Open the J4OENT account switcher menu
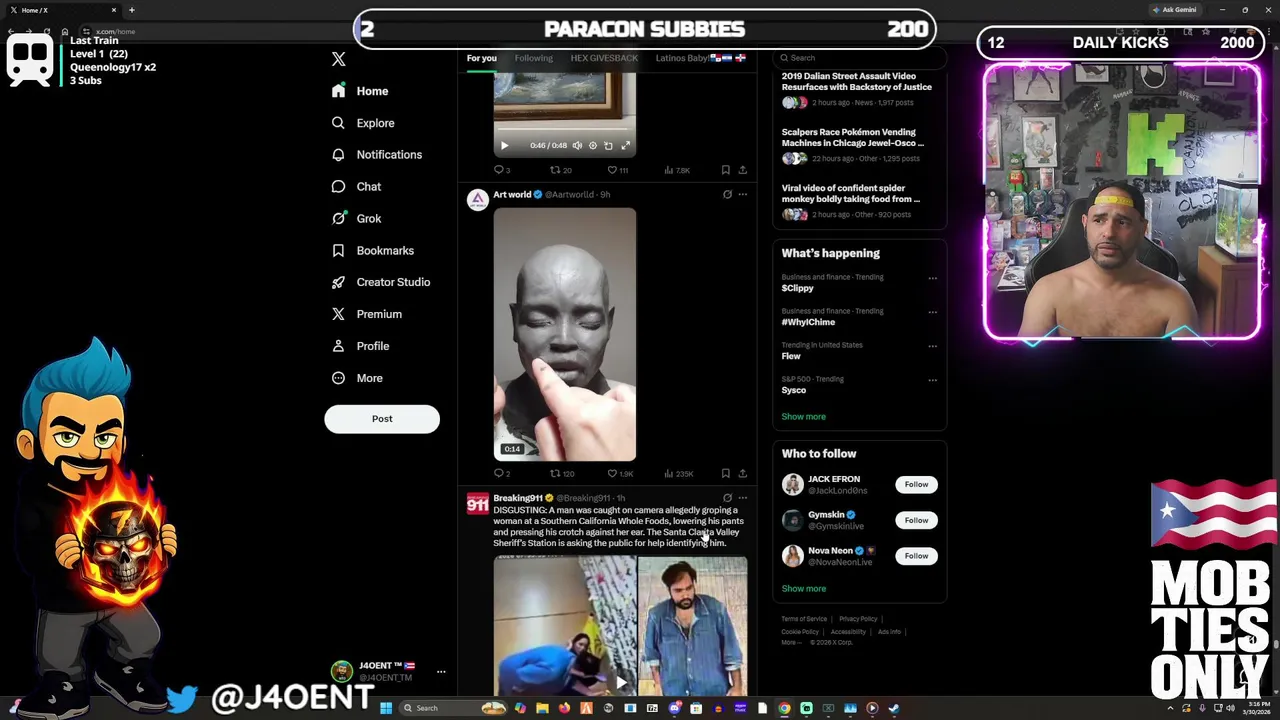 point(389,672)
